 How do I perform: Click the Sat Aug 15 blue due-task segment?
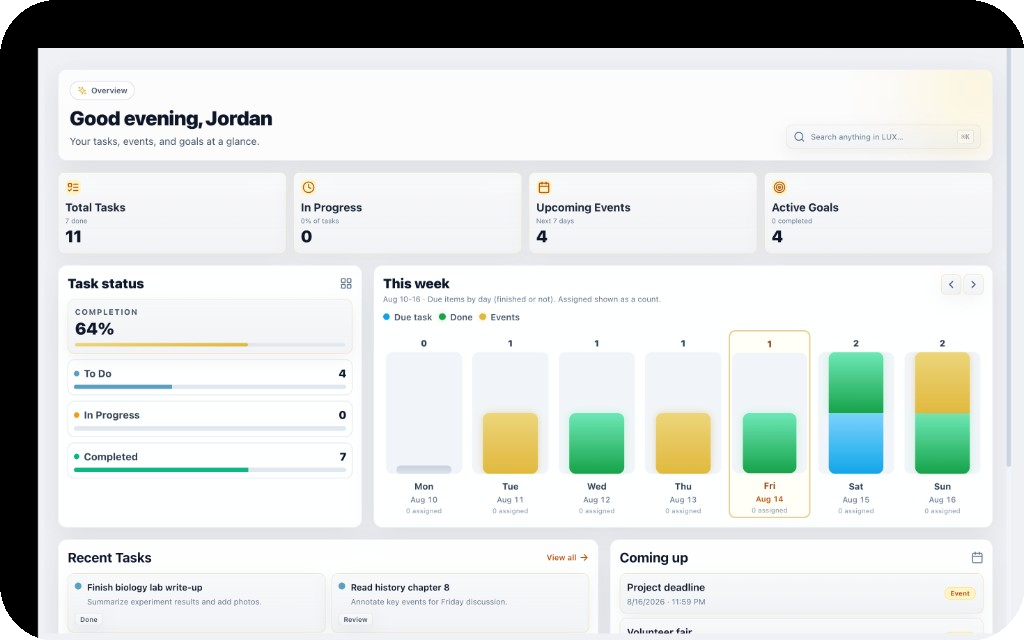point(856,443)
